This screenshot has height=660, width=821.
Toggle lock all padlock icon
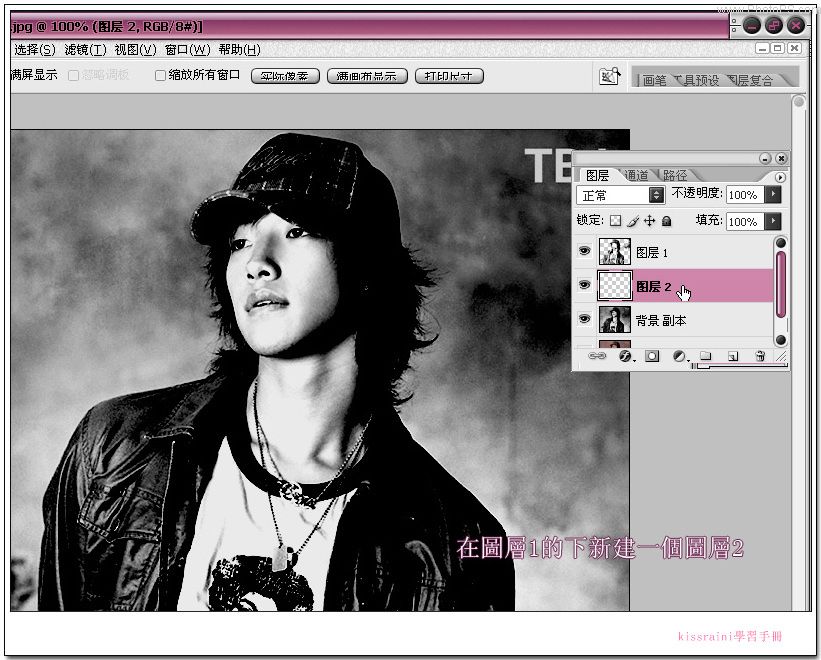[x=667, y=221]
